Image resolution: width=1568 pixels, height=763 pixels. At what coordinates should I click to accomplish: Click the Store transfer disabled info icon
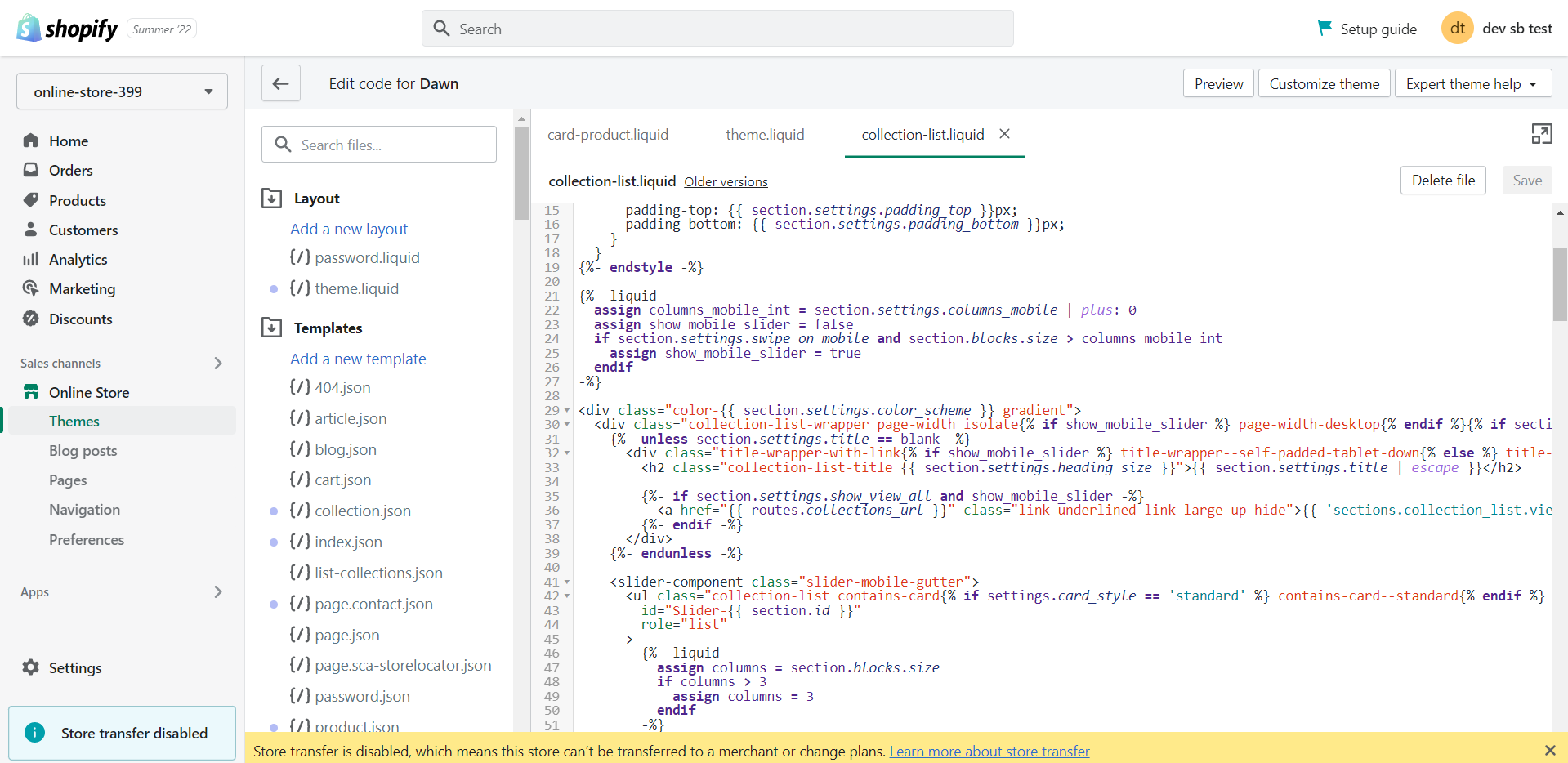point(35,733)
